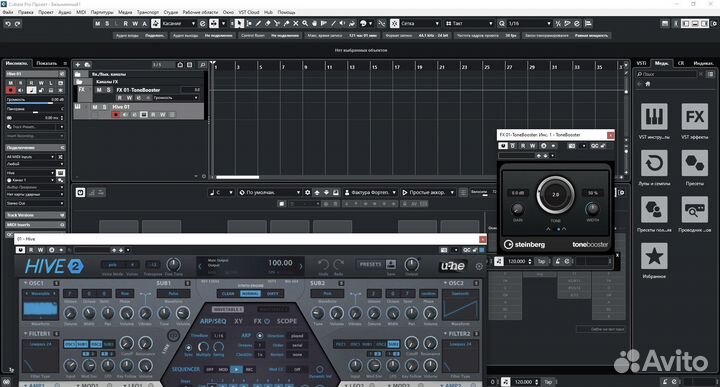Image resolution: width=720 pixels, height=387 pixels.
Task: Open Favorites star tile
Action: [654, 256]
